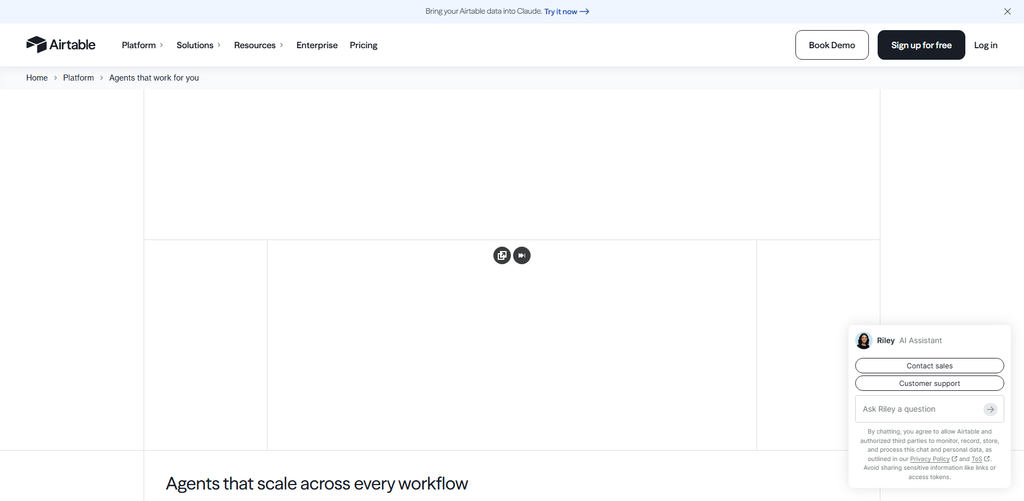
Task: Click the Airtable logo
Action: pos(61,44)
